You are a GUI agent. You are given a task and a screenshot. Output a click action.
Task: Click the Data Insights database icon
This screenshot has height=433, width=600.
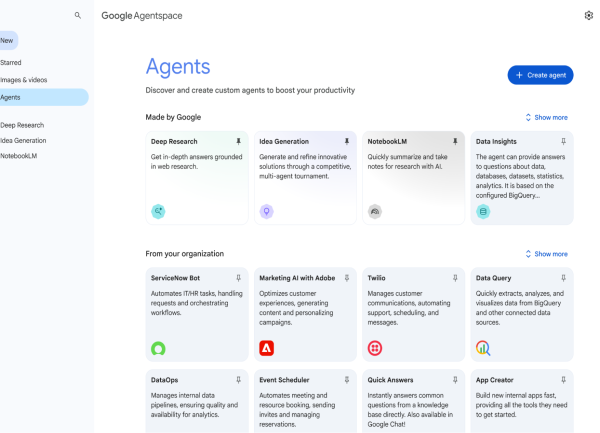(483, 211)
